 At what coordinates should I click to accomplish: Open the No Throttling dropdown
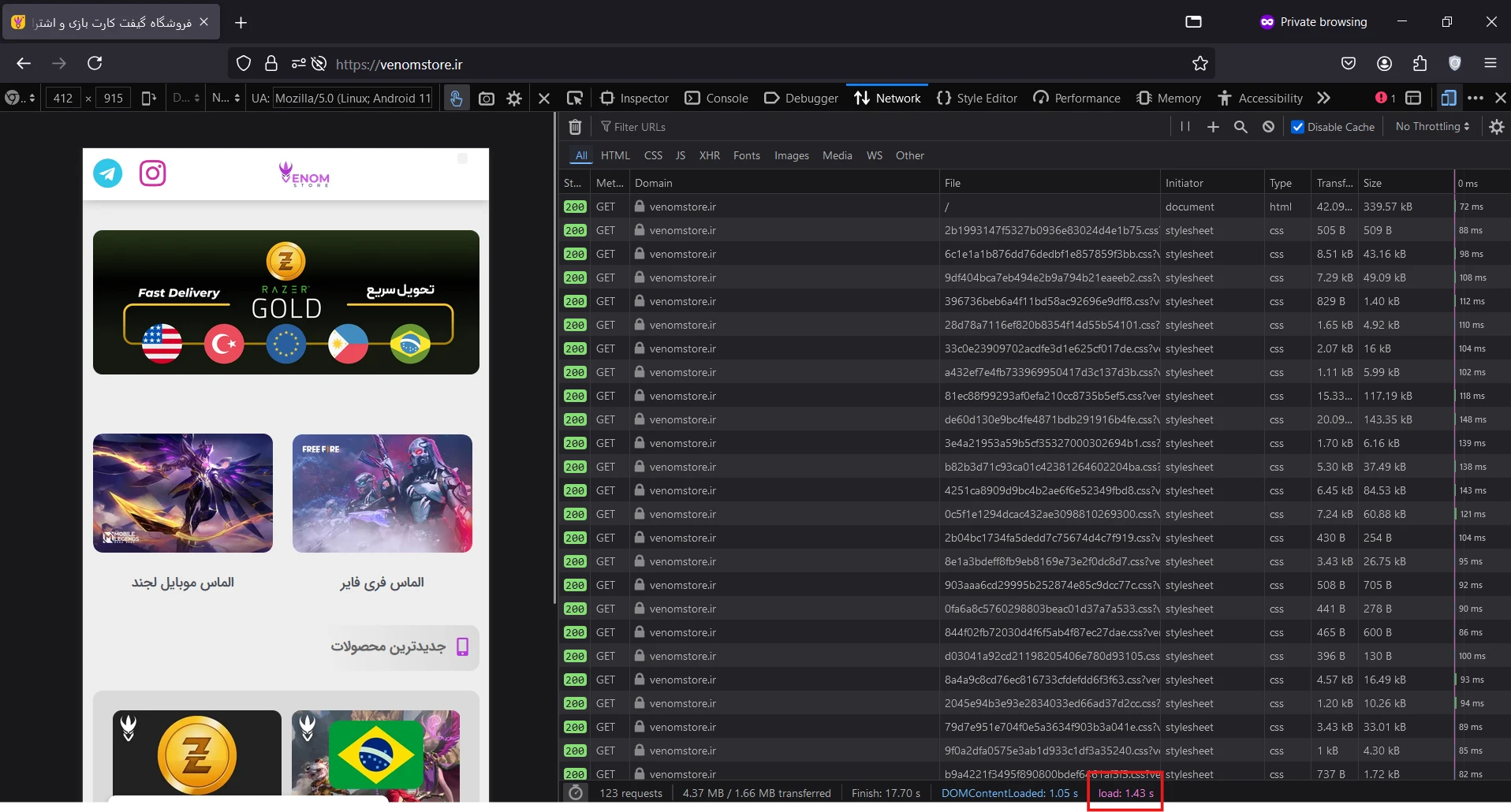coord(1432,126)
